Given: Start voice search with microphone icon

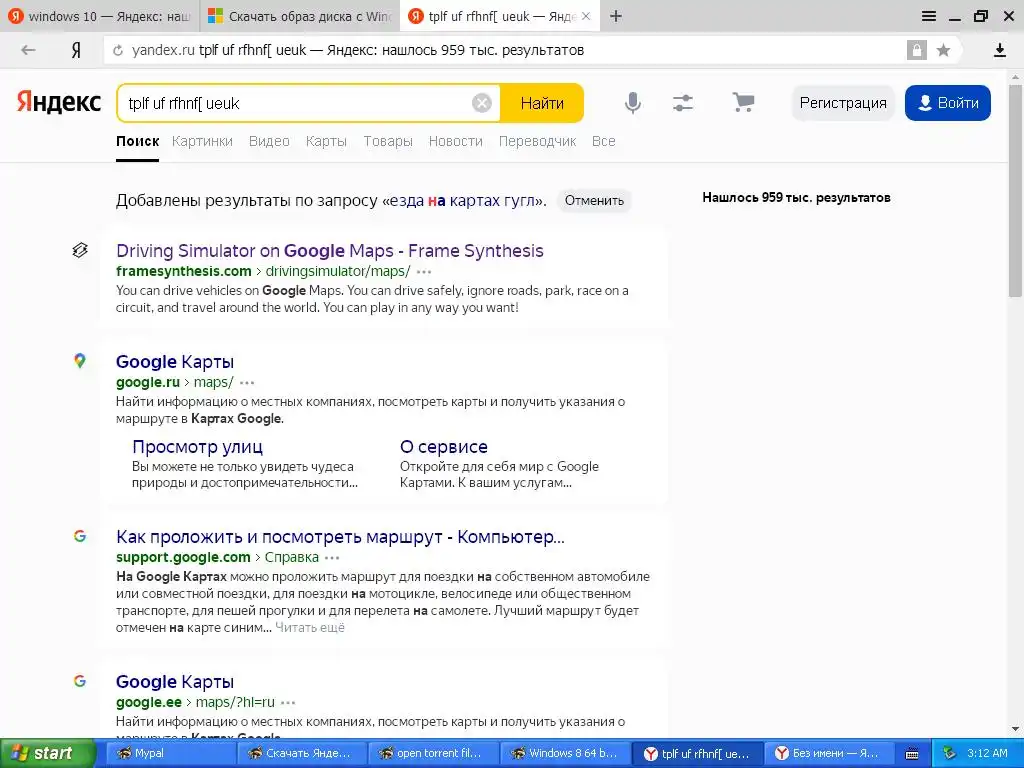Looking at the screenshot, I should 632,103.
